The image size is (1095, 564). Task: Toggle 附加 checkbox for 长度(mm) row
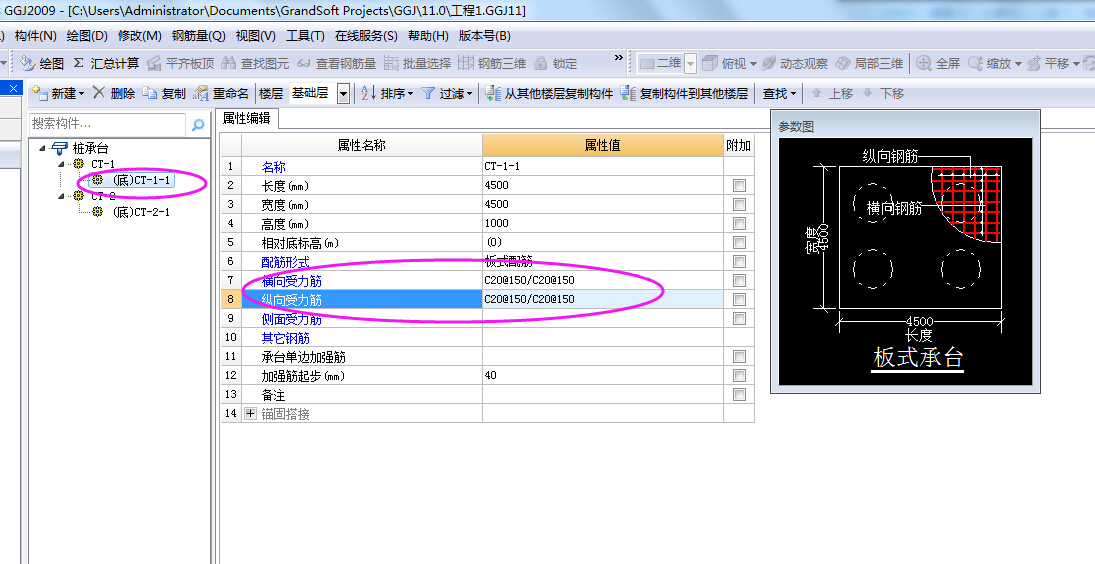(740, 186)
